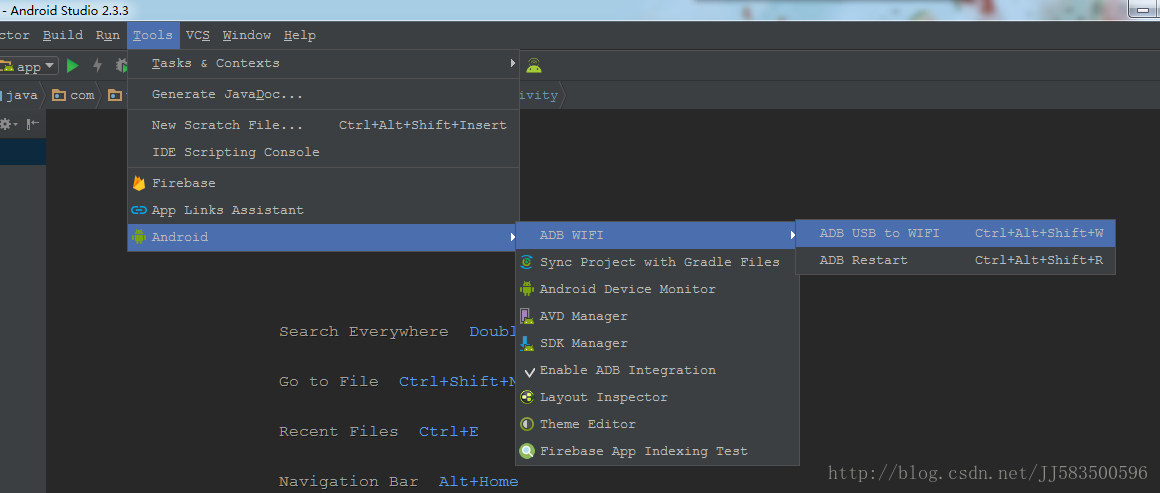The height and width of the screenshot is (493, 1160).
Task: Toggle the Enable ADB Integration checkmark
Action: pyautogui.click(x=529, y=371)
